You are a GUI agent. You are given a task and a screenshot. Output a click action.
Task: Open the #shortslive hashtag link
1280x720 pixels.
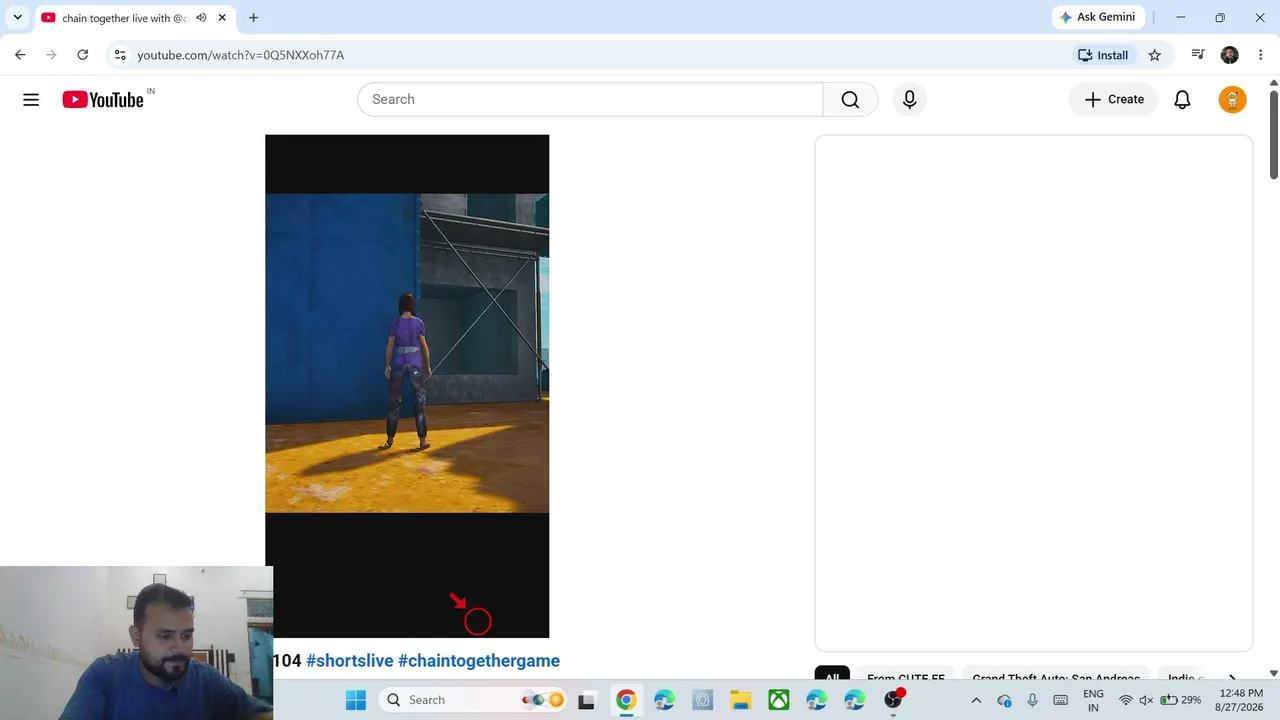(x=350, y=661)
